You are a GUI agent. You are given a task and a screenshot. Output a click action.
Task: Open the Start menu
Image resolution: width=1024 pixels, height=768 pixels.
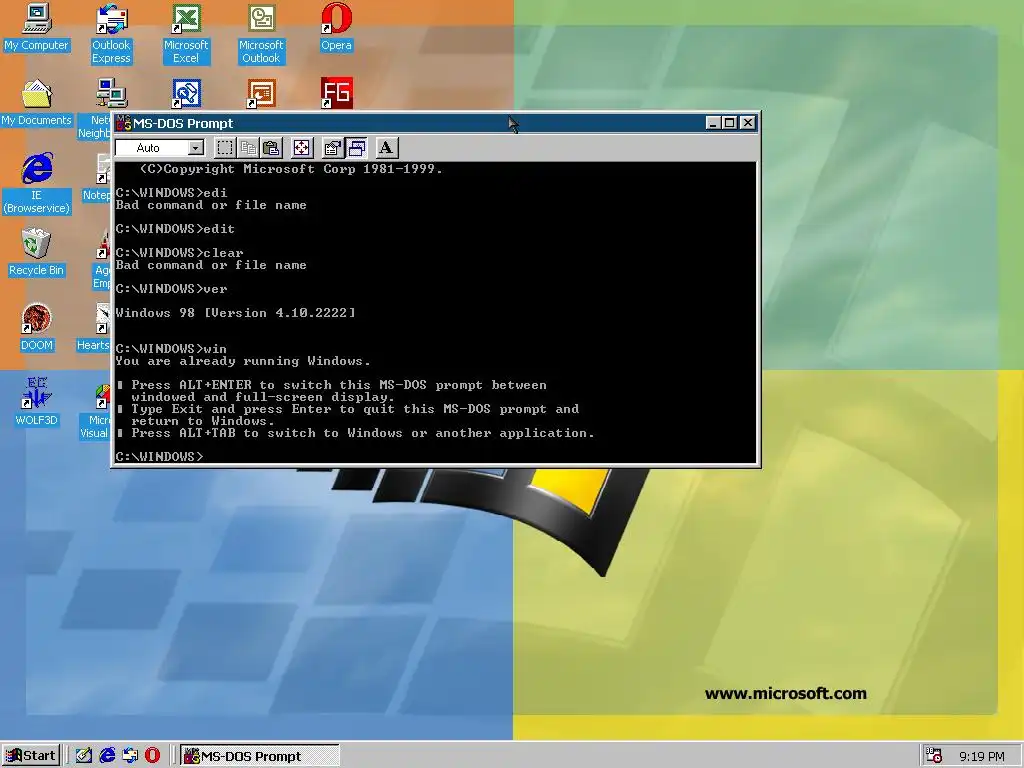tap(31, 756)
